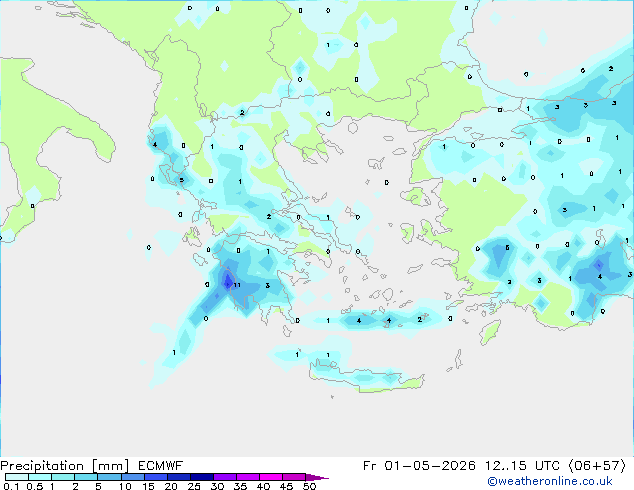
Task: Click the legend swatch between 1 and 2
Action: (x=63, y=477)
